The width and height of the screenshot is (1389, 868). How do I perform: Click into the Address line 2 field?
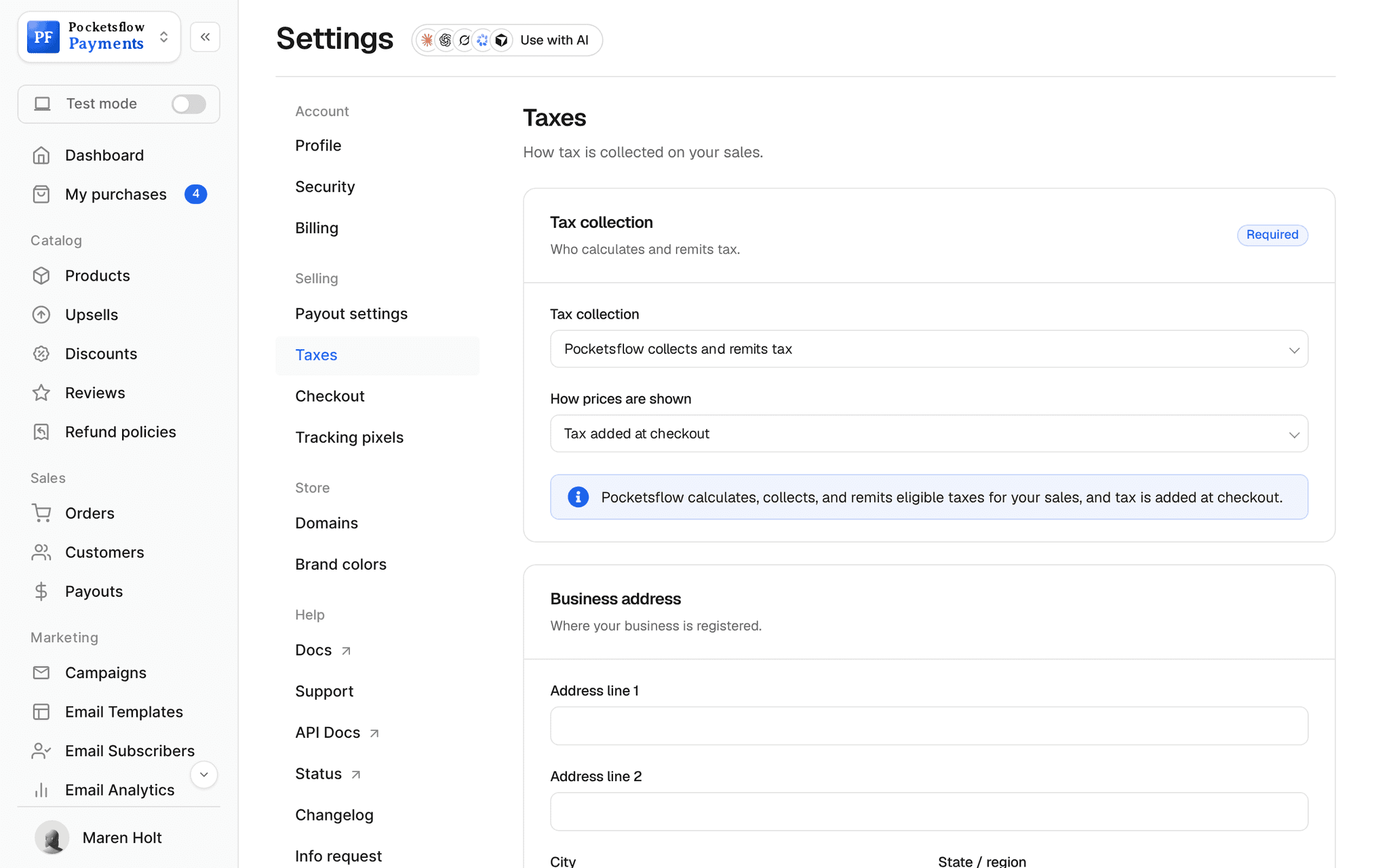928,812
